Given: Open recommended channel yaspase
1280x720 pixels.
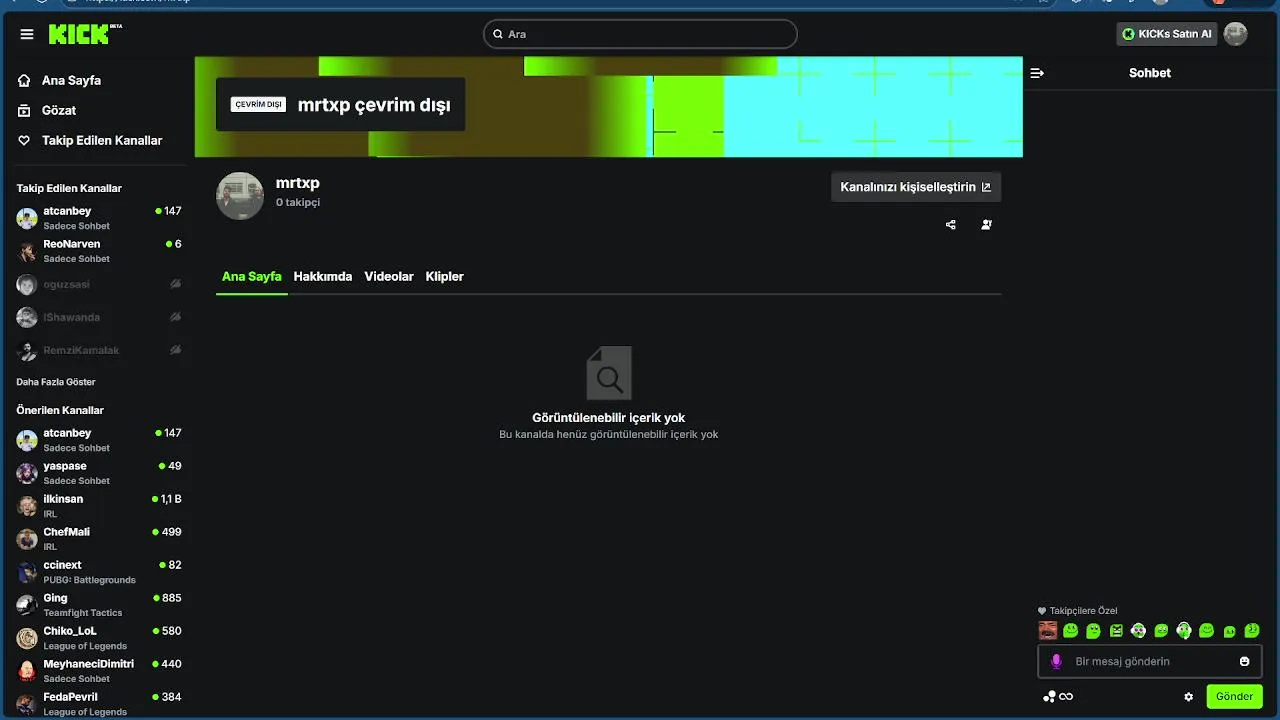Looking at the screenshot, I should (99, 473).
